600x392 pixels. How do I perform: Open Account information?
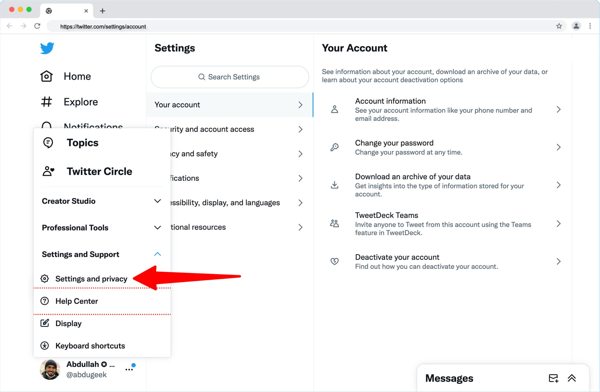point(444,109)
